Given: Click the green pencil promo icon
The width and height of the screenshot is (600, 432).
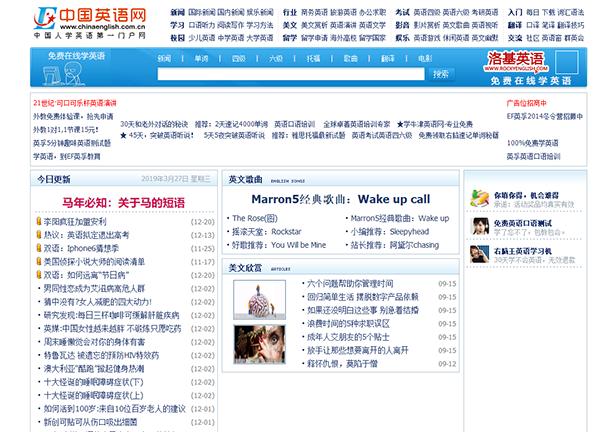Looking at the screenshot, I should (x=479, y=198).
